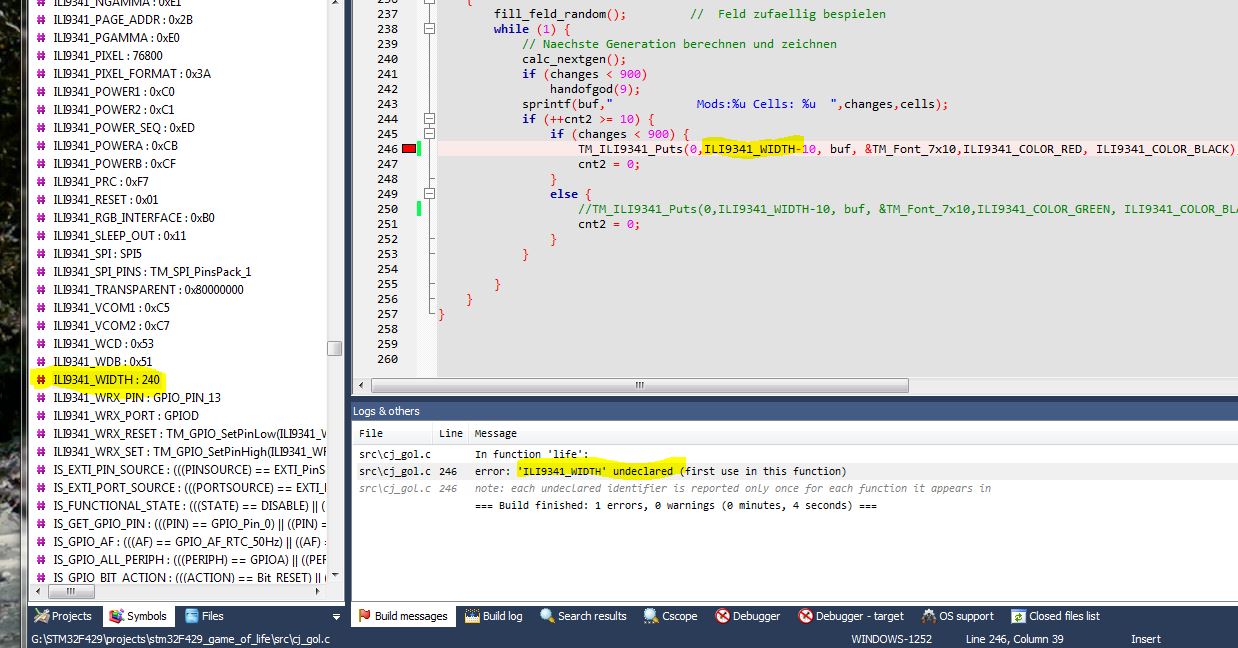The image size is (1238, 648).
Task: Select the "note: each undeclared identifier" row
Action: (x=795, y=488)
